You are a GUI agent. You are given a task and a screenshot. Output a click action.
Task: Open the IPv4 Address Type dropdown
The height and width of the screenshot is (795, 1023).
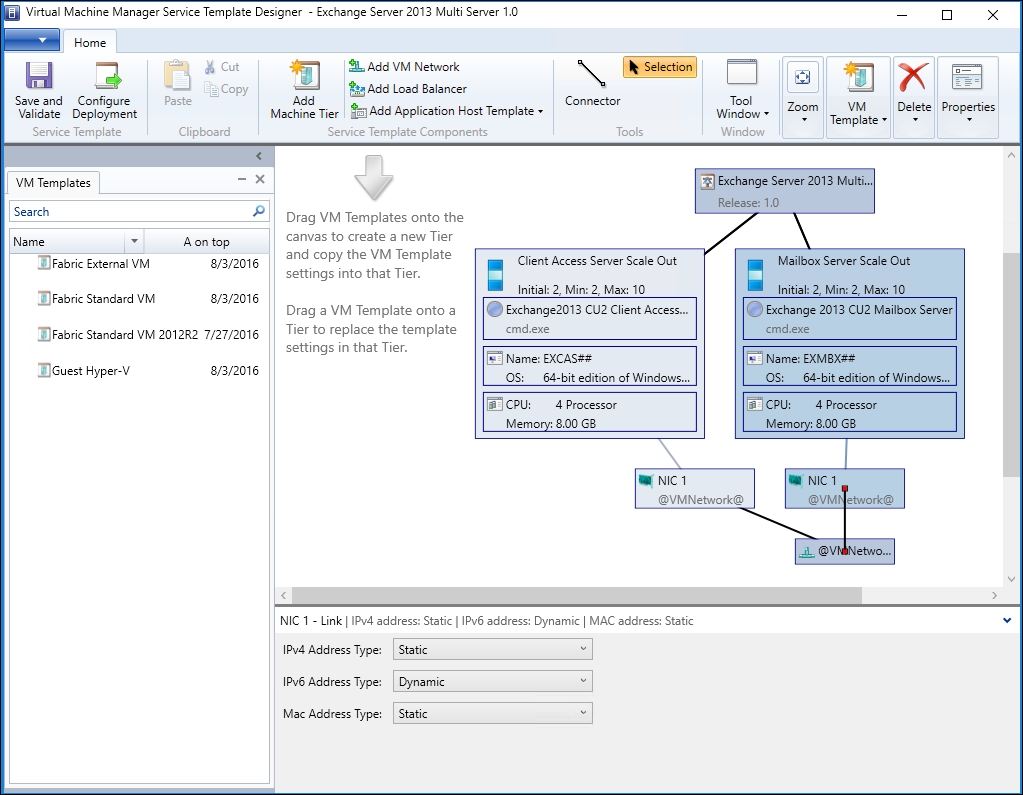coord(492,650)
